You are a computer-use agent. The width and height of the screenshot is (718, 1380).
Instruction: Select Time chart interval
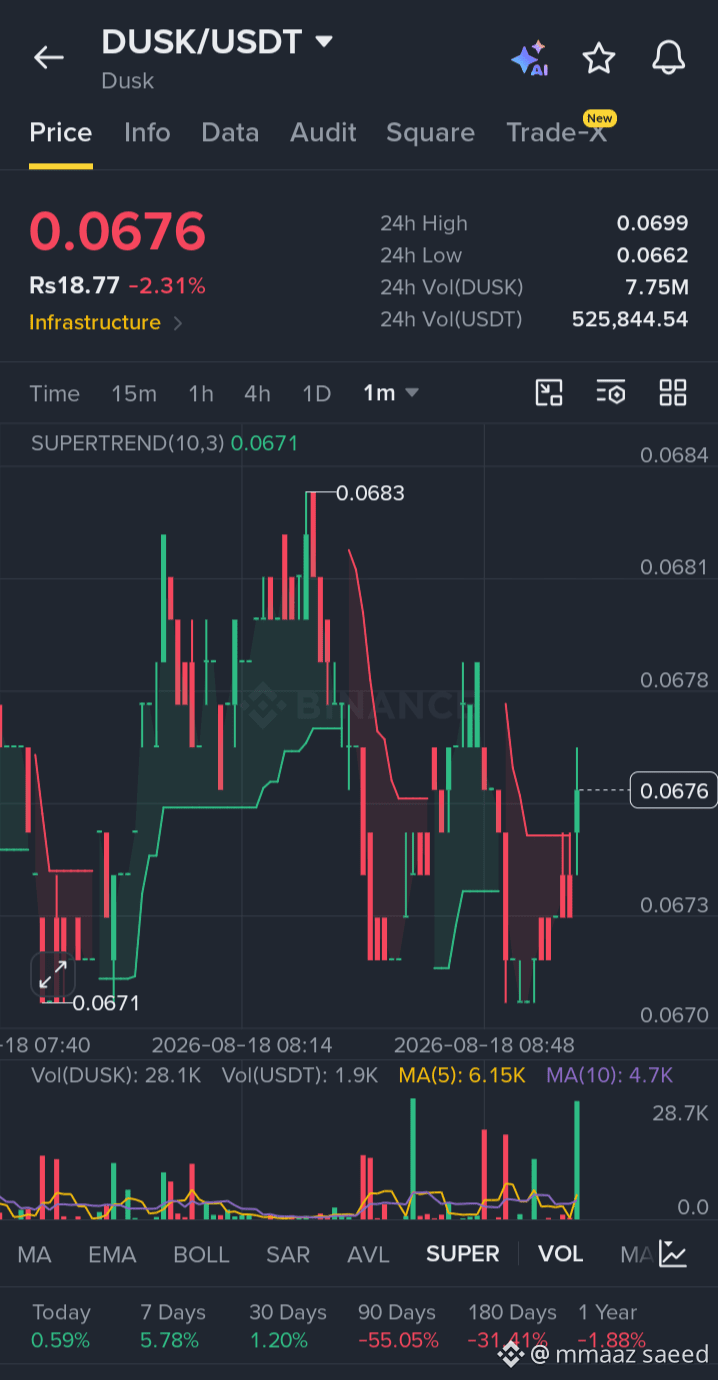point(54,394)
